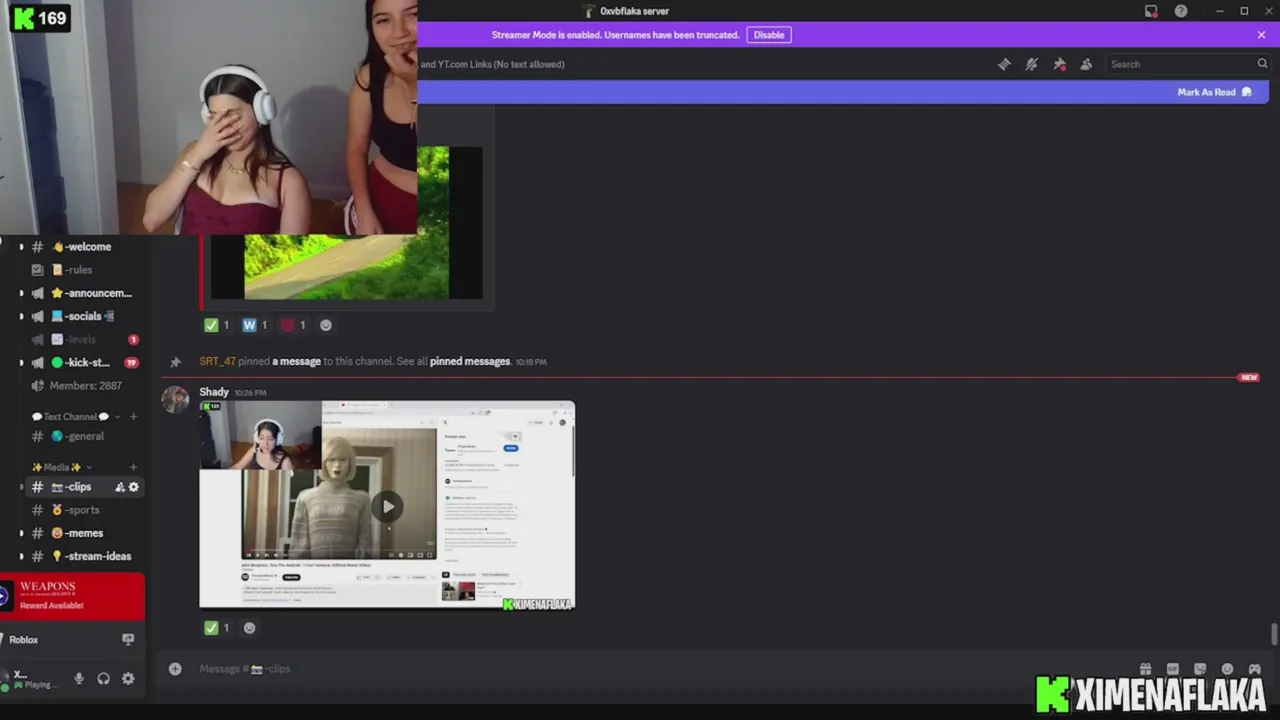Click stream game icon next to Roblox
1280x720 pixels.
point(128,639)
